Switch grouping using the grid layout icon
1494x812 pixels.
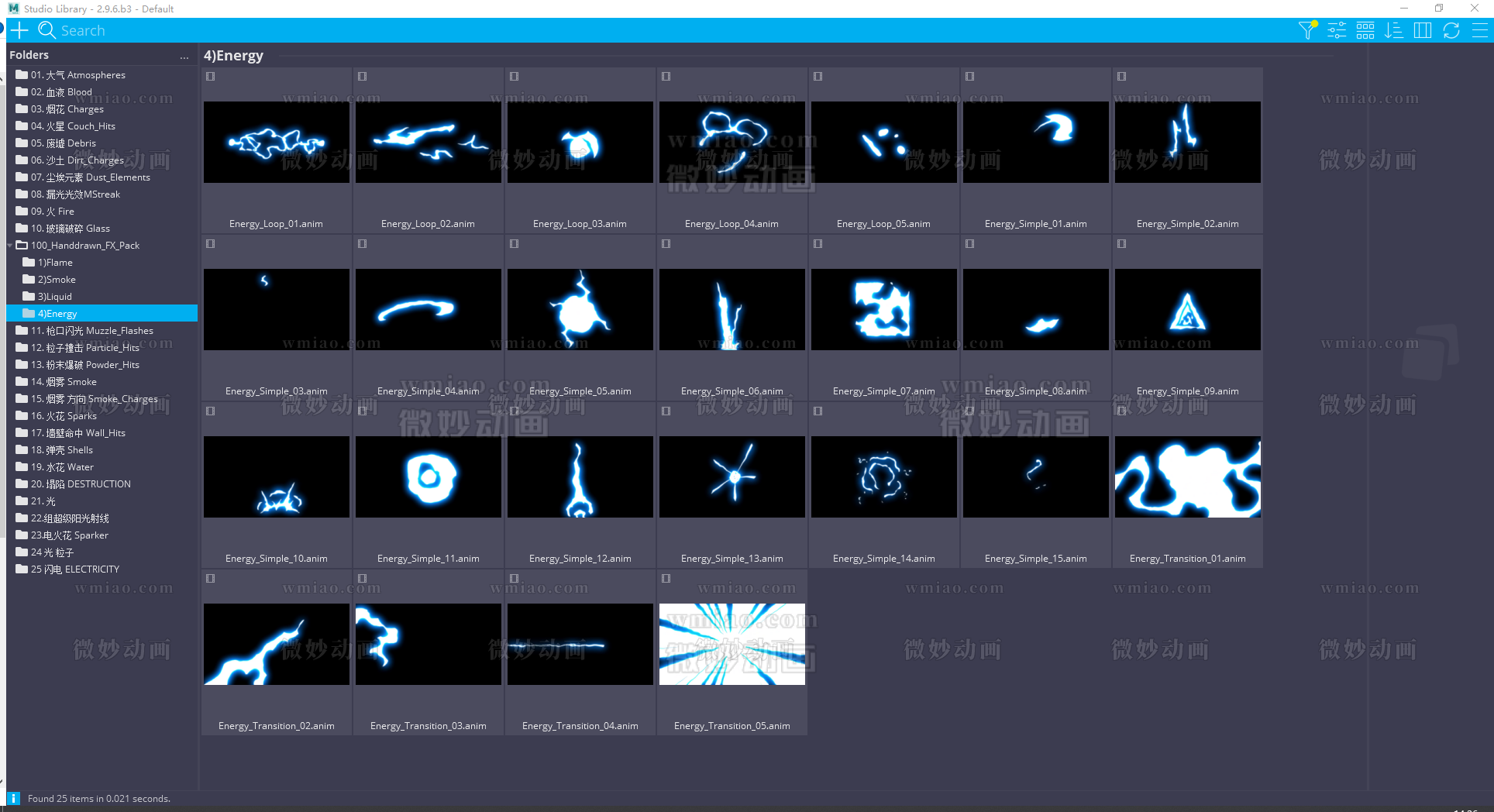coord(1365,29)
